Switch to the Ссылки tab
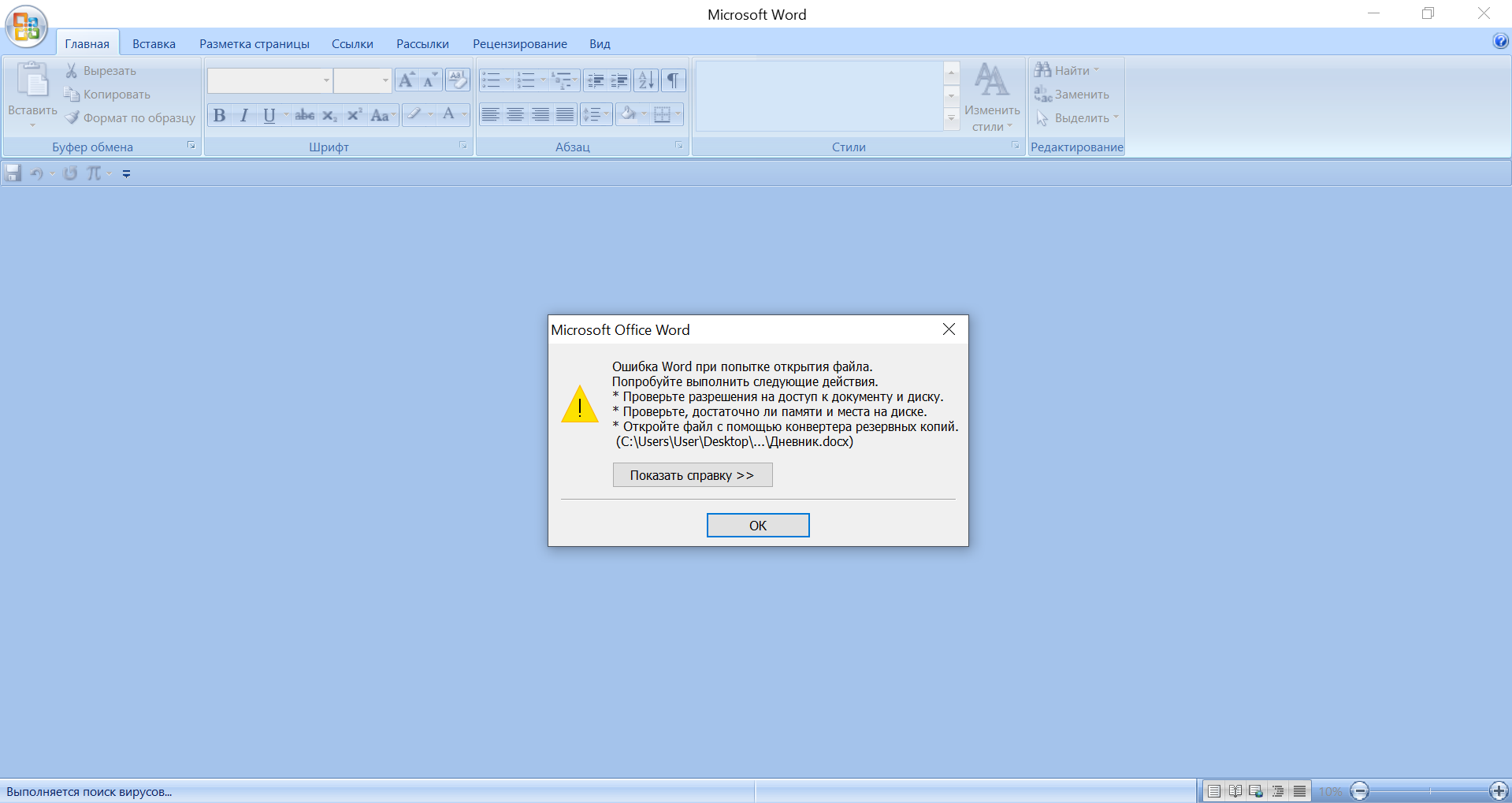The height and width of the screenshot is (803, 1512). tap(352, 44)
